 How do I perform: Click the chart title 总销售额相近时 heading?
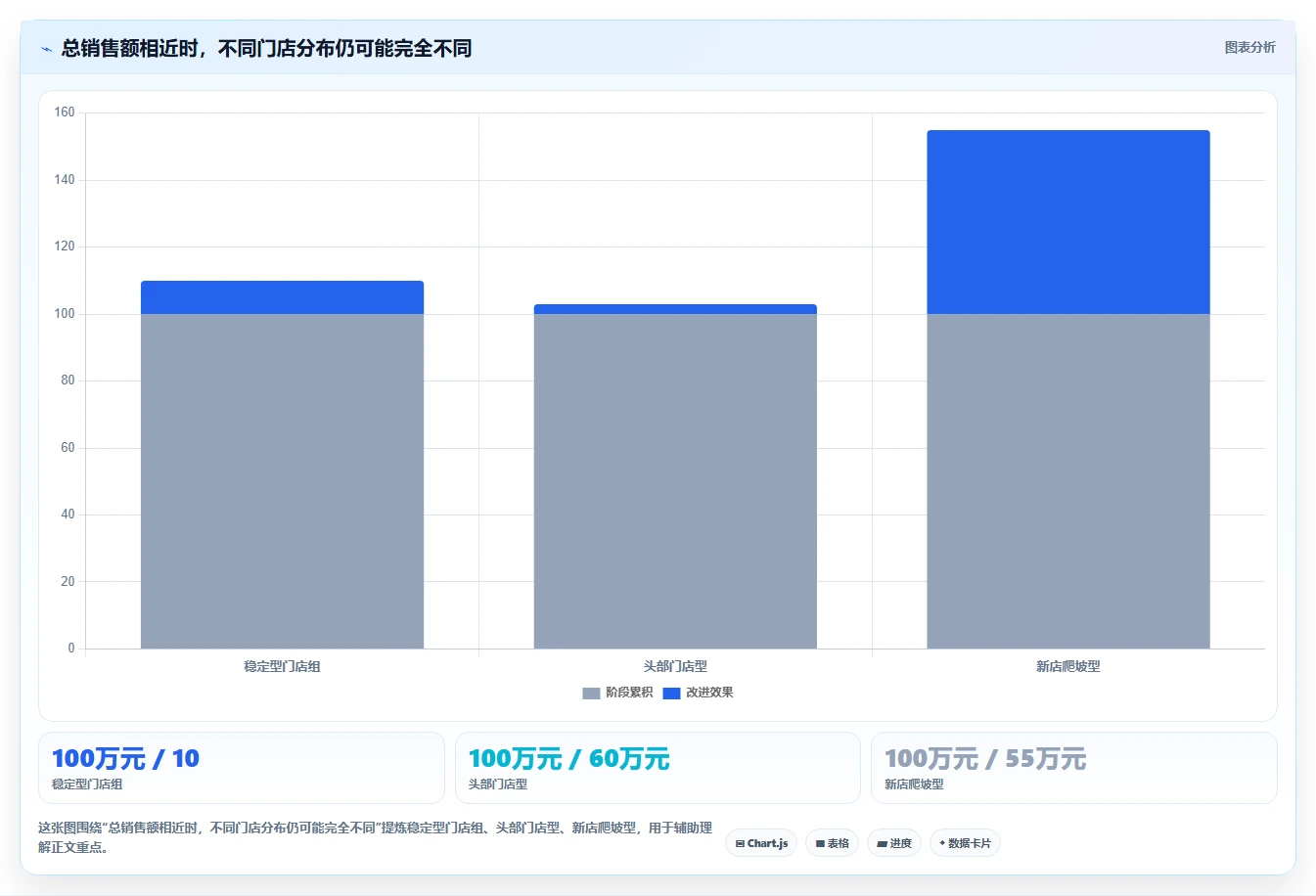coord(266,48)
